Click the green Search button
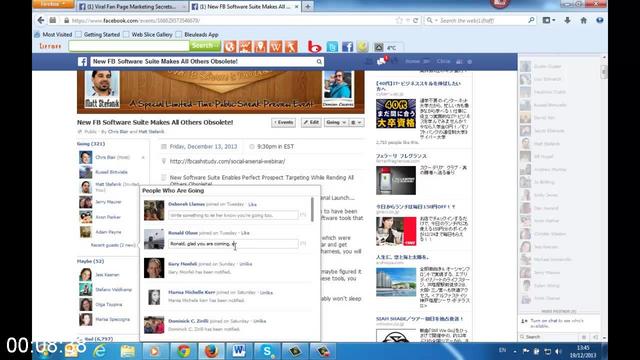Screen dimensions: 640x360 coord(205,46)
